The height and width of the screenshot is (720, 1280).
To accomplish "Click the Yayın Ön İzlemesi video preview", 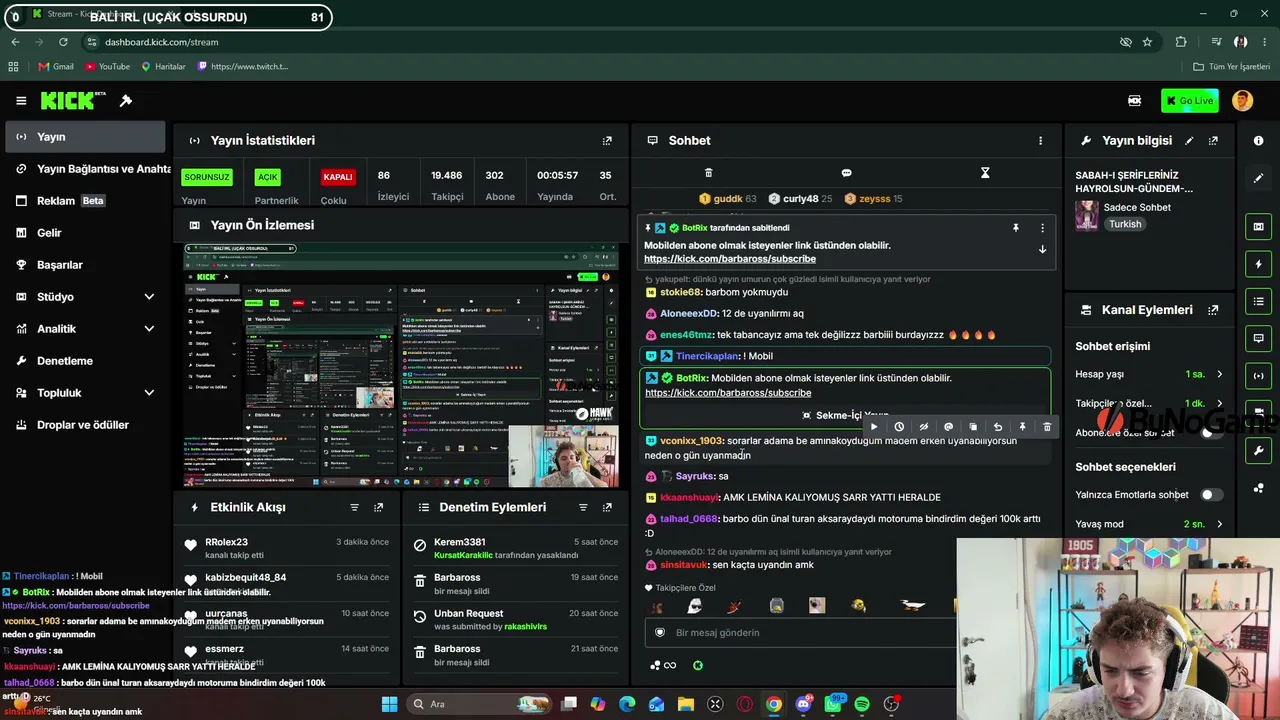I will [x=401, y=365].
